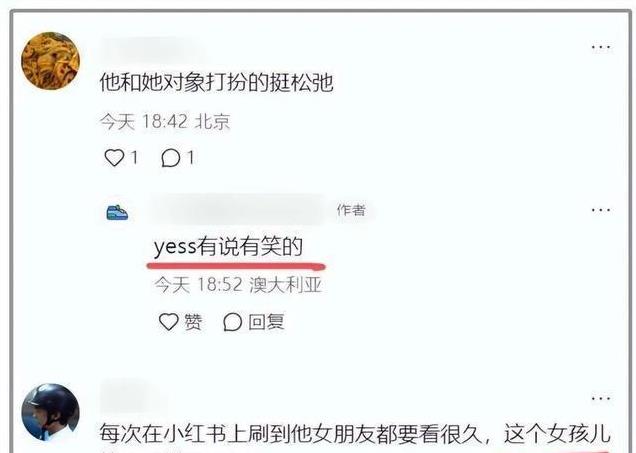
Task: Open the helmet avatar commenter profile
Action: pos(50,413)
